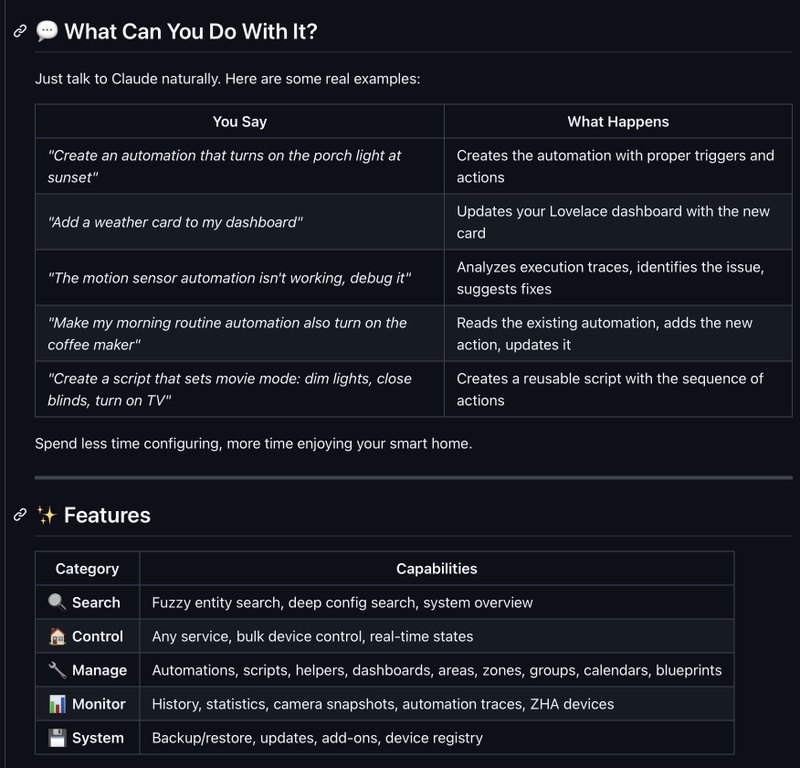
Task: Click the sparkles emoji next to Features
Action: coord(47,515)
